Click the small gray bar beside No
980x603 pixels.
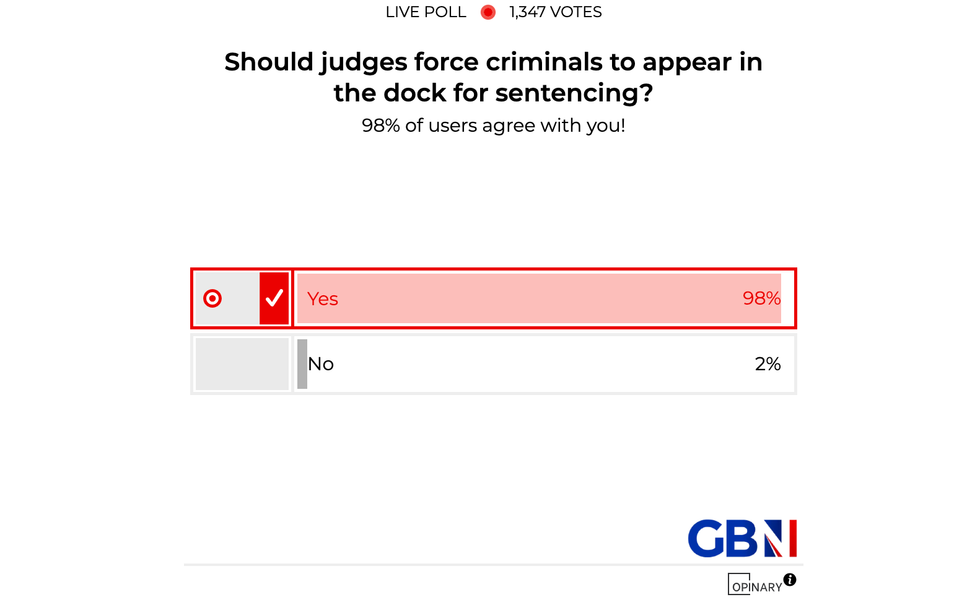[x=302, y=364]
